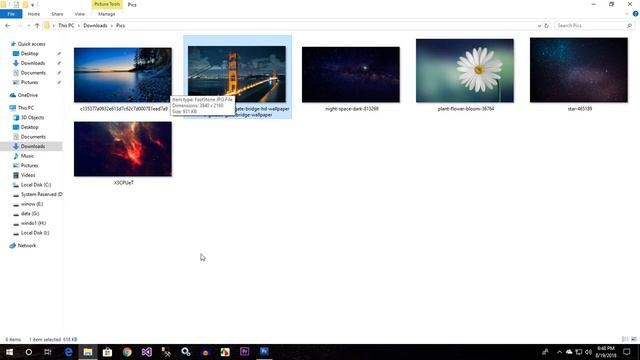Collapse the ribbon chevron
The image size is (640, 360).
pos(627,14)
